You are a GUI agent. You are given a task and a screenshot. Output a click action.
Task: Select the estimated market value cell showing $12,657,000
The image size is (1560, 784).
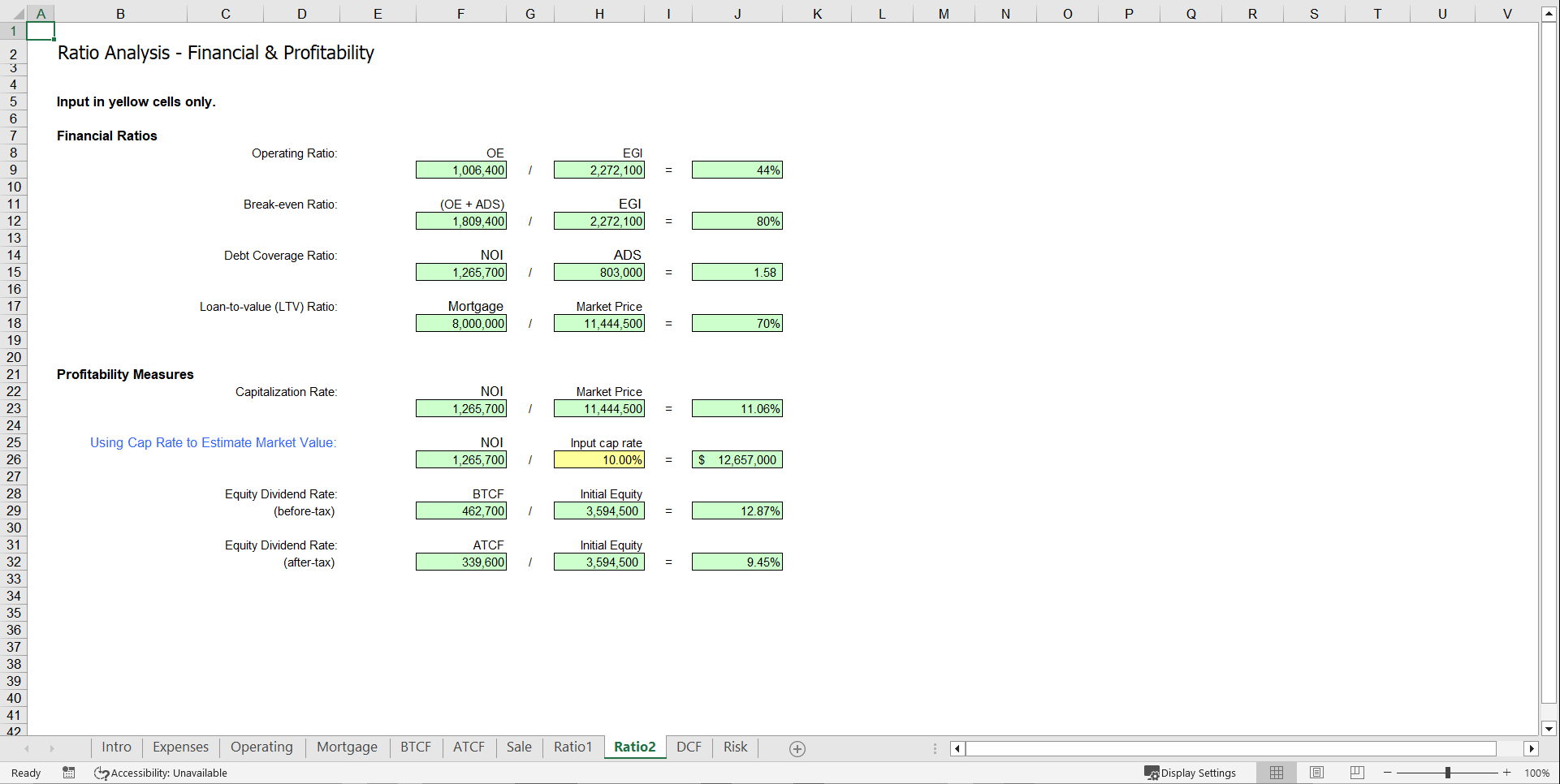(737, 459)
